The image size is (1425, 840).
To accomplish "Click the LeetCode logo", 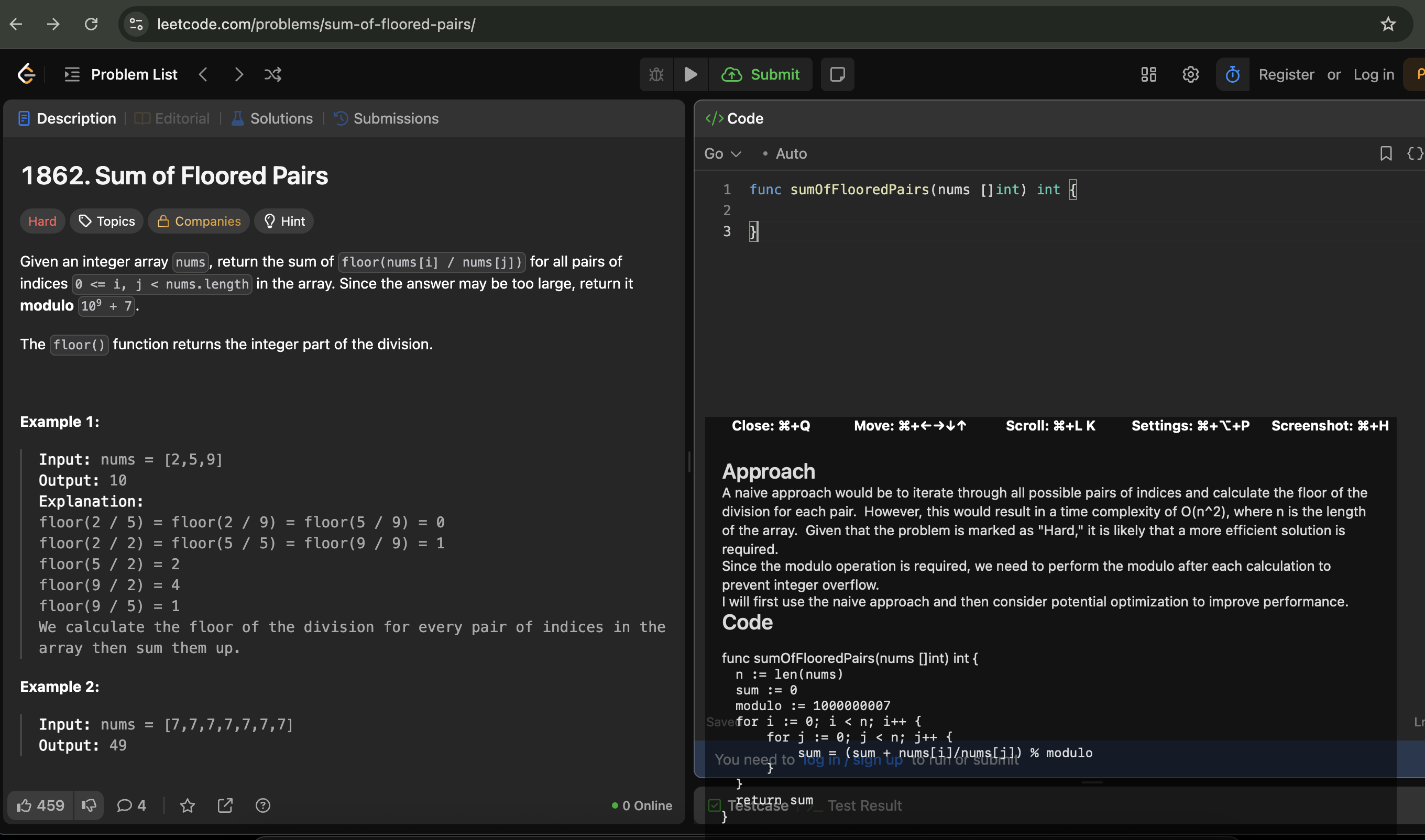I will [26, 74].
